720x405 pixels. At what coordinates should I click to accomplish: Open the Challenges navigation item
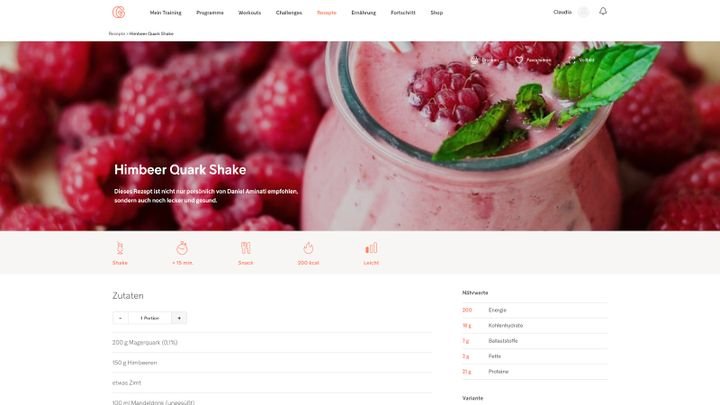[x=289, y=13]
